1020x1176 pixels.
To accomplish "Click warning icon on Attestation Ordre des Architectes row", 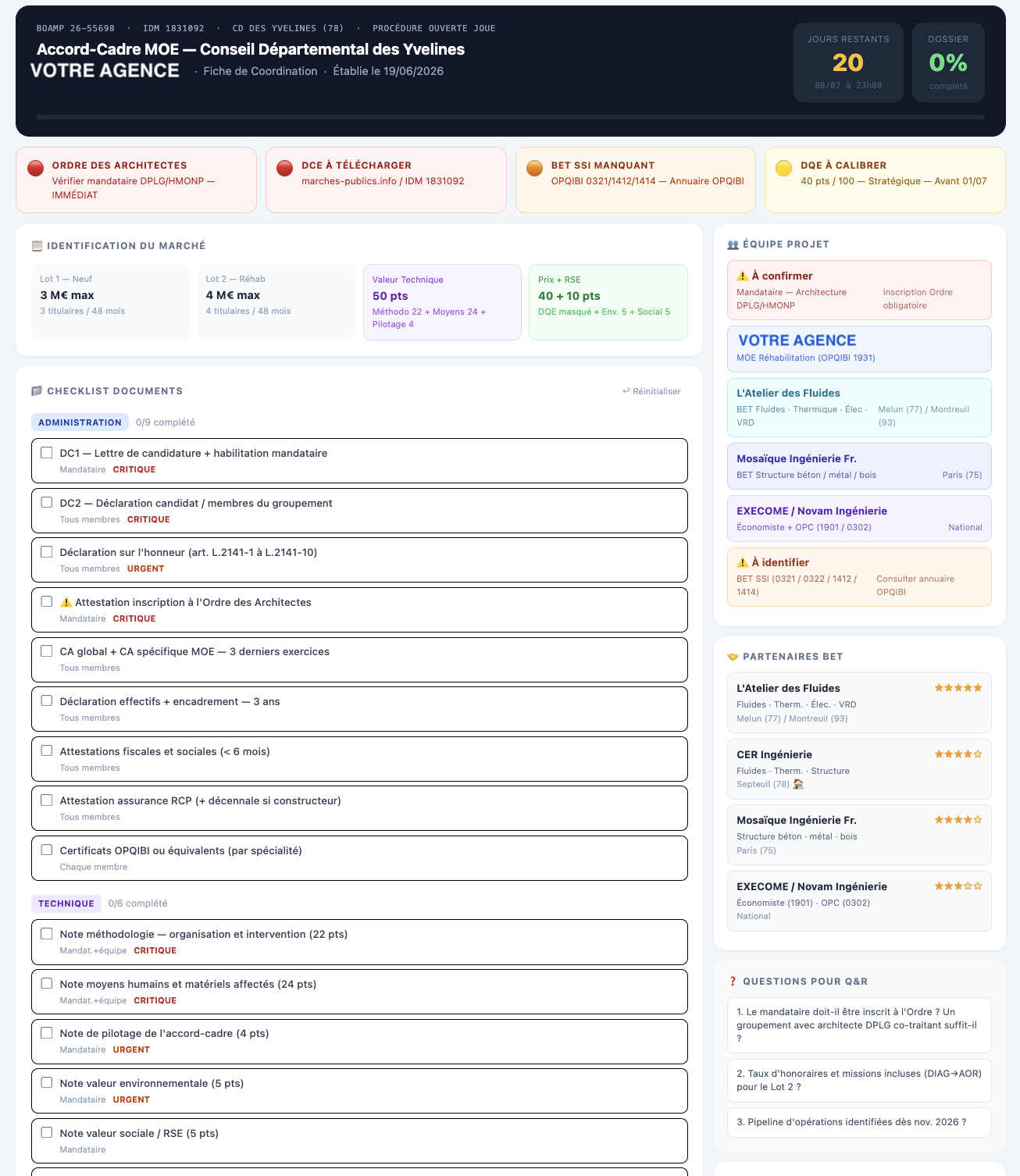I will [x=66, y=602].
